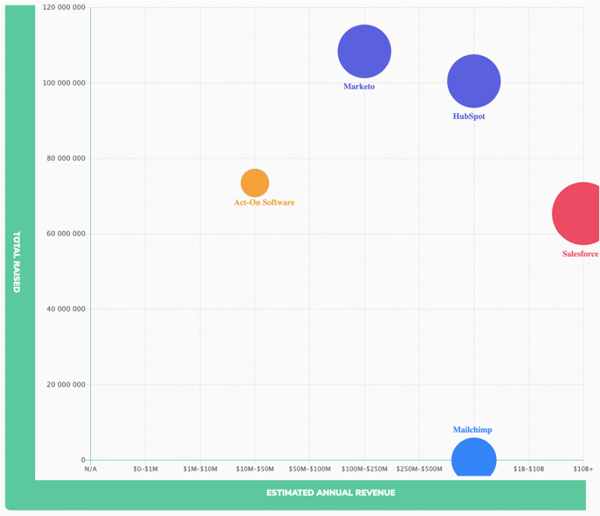Click the purple Marketo bubble
The width and height of the screenshot is (600, 516).
pyautogui.click(x=364, y=51)
